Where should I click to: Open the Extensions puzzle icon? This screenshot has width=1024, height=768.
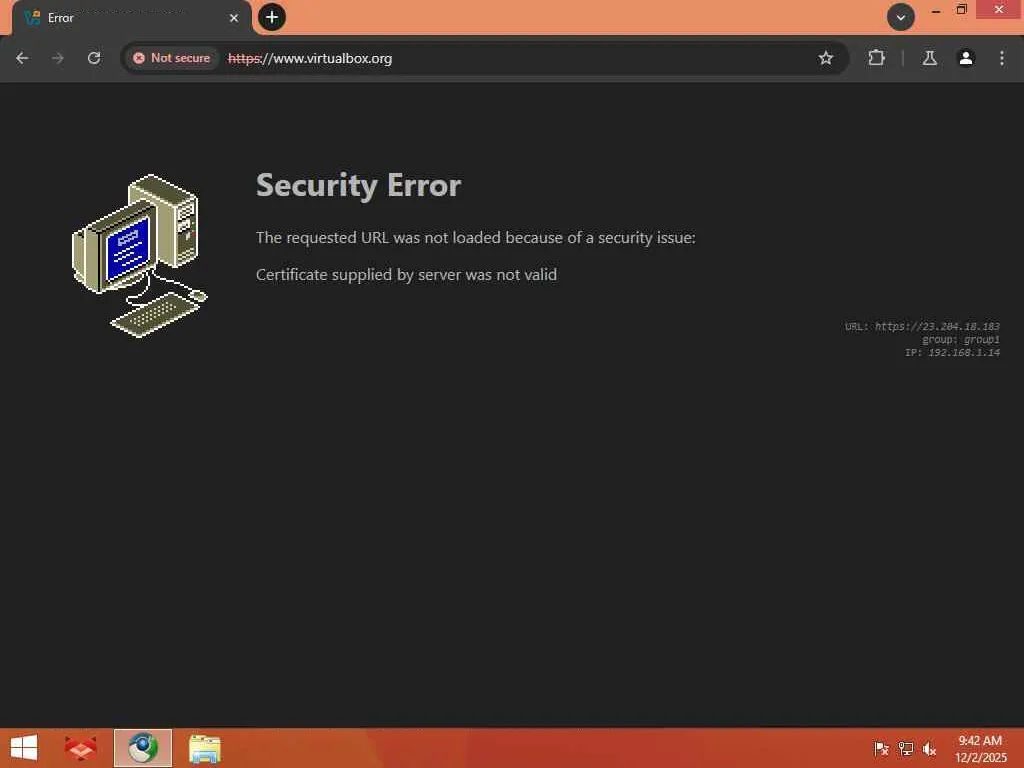pos(876,58)
